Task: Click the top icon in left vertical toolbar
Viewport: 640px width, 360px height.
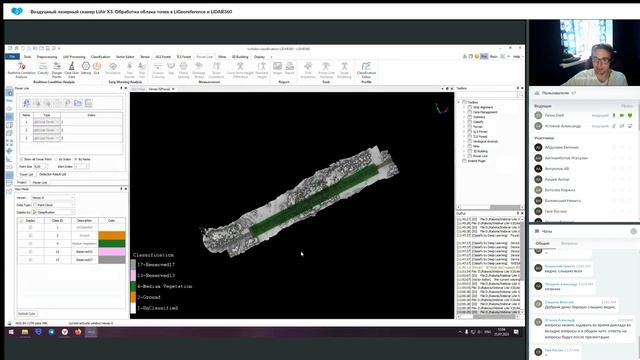Action: [x=10, y=93]
